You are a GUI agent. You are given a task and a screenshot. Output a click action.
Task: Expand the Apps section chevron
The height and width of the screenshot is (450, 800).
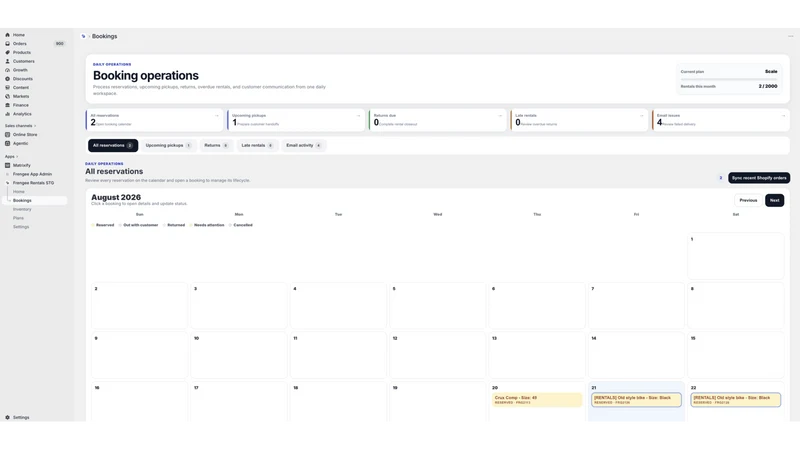click(x=17, y=157)
